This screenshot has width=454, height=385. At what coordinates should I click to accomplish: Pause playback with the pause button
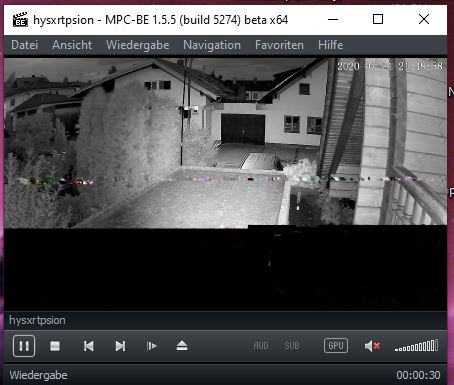pos(24,346)
